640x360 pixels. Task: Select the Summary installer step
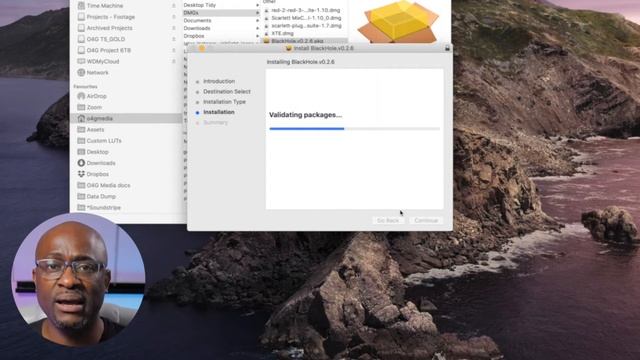pos(216,122)
